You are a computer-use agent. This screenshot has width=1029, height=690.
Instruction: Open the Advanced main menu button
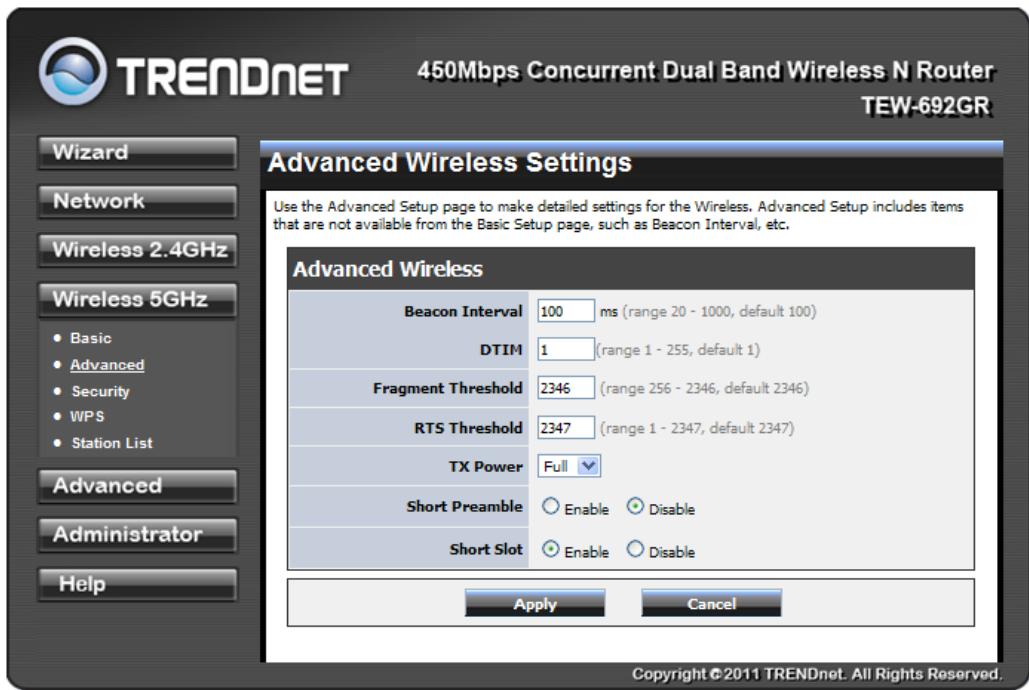pyautogui.click(x=137, y=486)
